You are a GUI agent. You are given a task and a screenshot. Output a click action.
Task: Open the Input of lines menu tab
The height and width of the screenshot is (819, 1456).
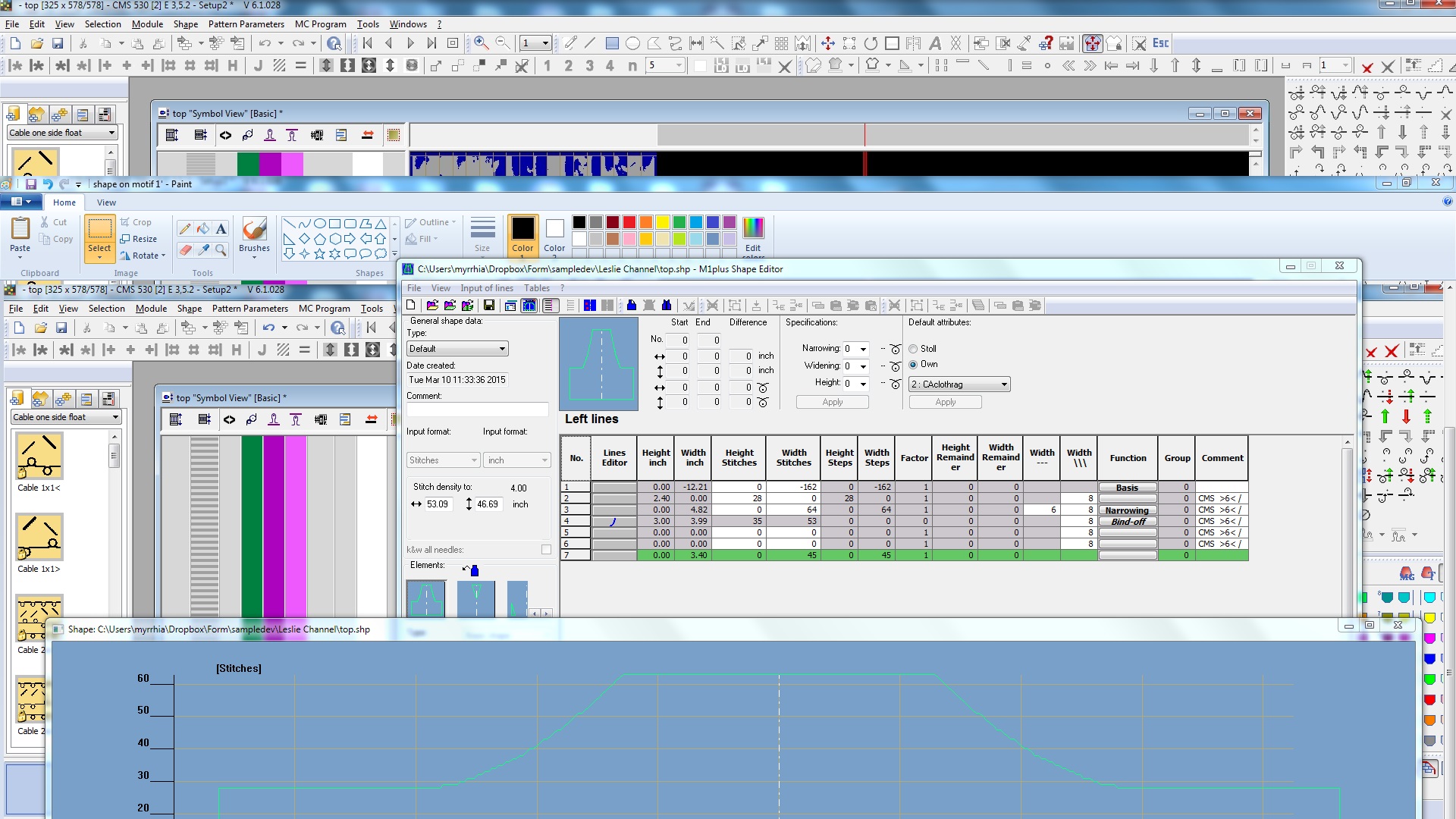click(x=487, y=288)
